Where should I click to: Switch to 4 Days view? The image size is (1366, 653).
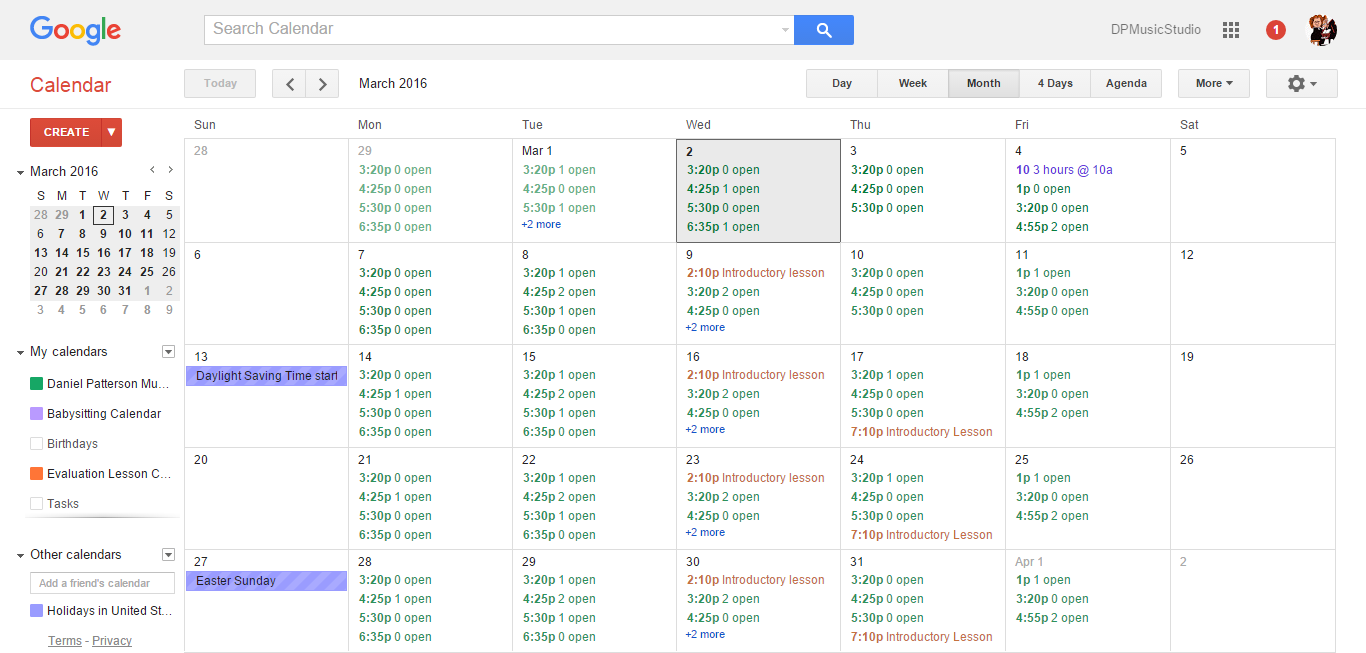point(1055,84)
